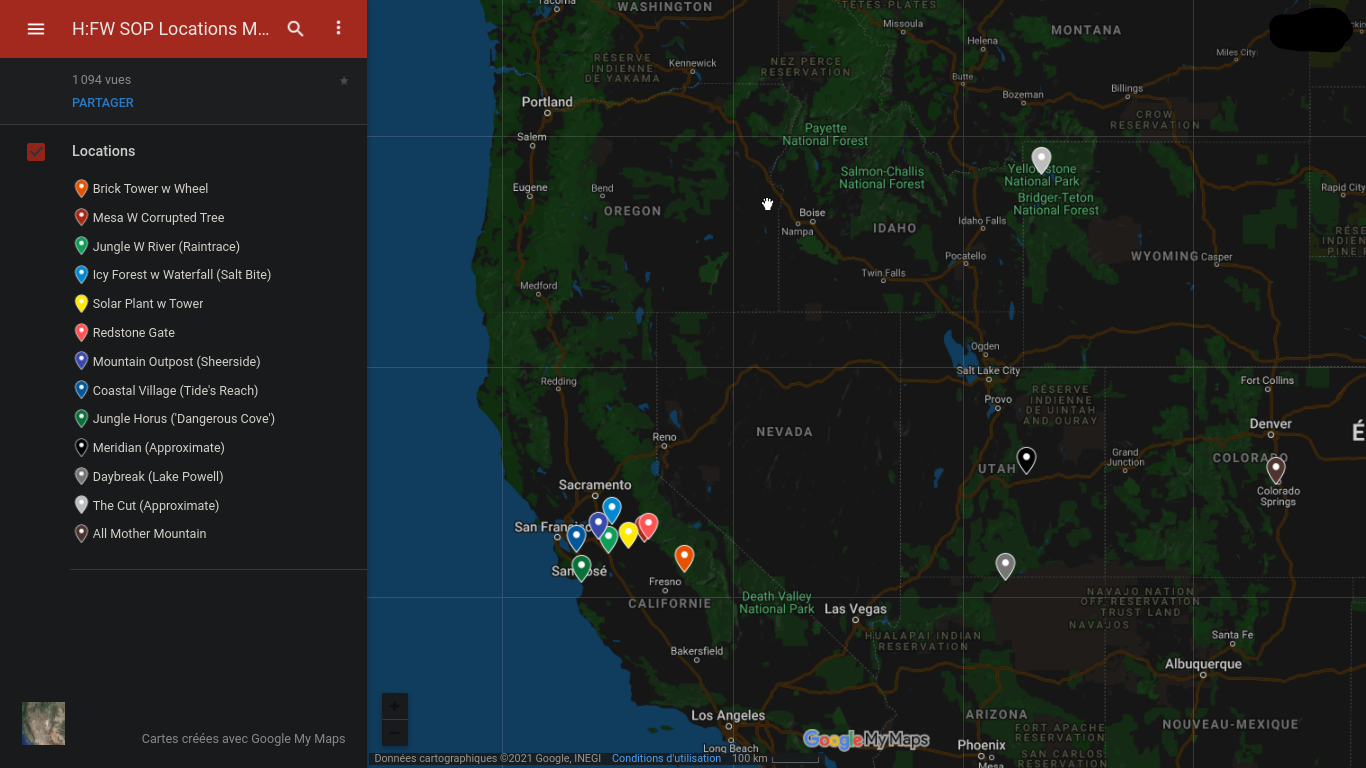
Task: Select Icy Forest w Waterfall (Salt Bite)
Action: tap(182, 275)
